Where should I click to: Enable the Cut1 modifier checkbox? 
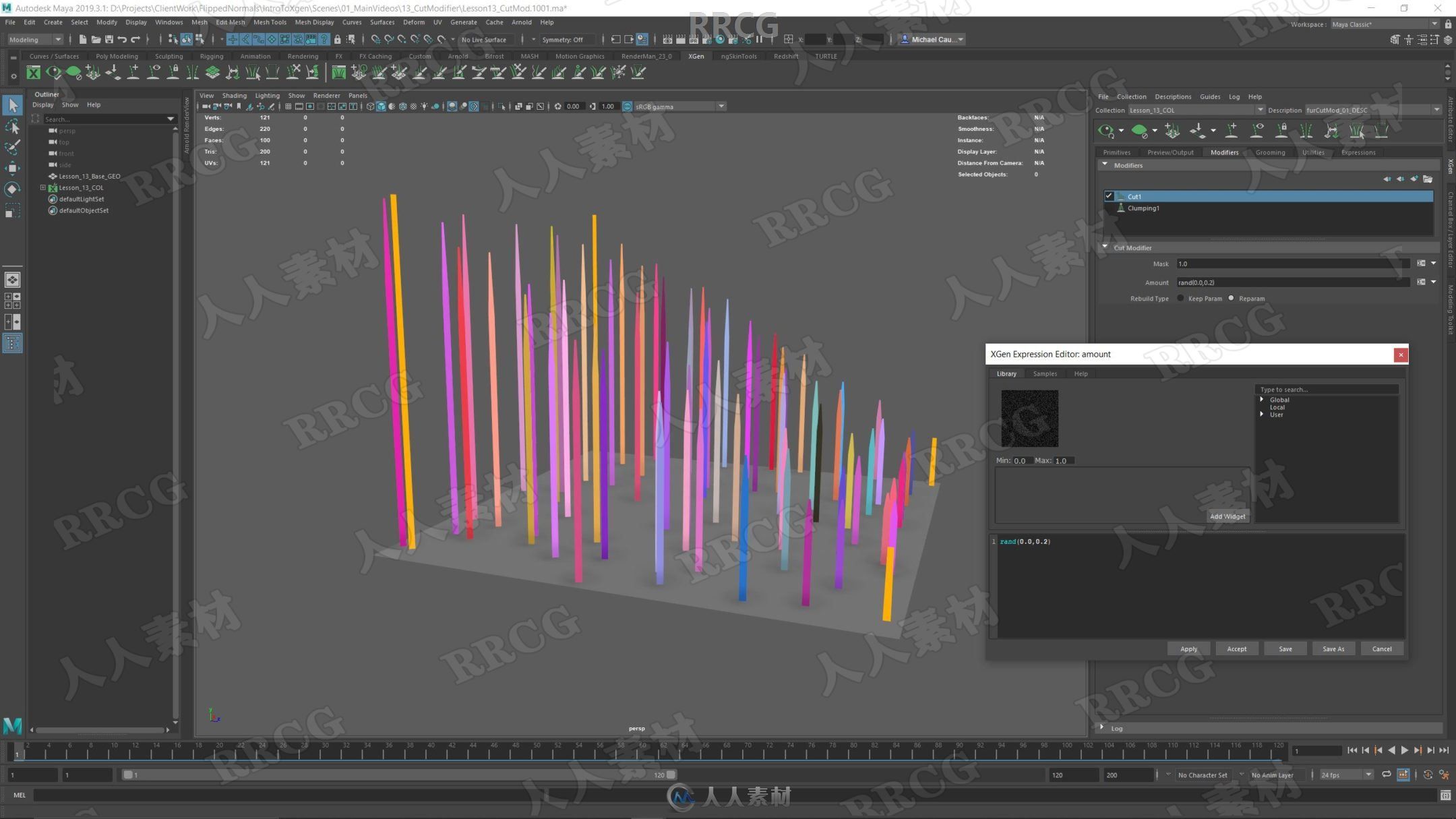click(x=1108, y=195)
